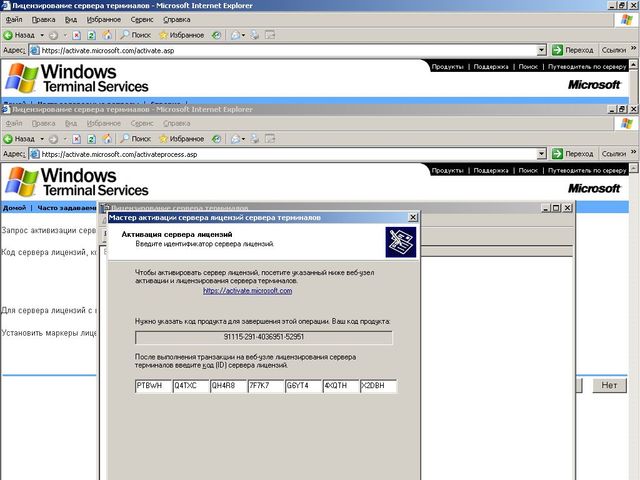The width and height of the screenshot is (640, 480).
Task: Expand address dropdown of activateprocess.asp bar
Action: click(x=542, y=154)
